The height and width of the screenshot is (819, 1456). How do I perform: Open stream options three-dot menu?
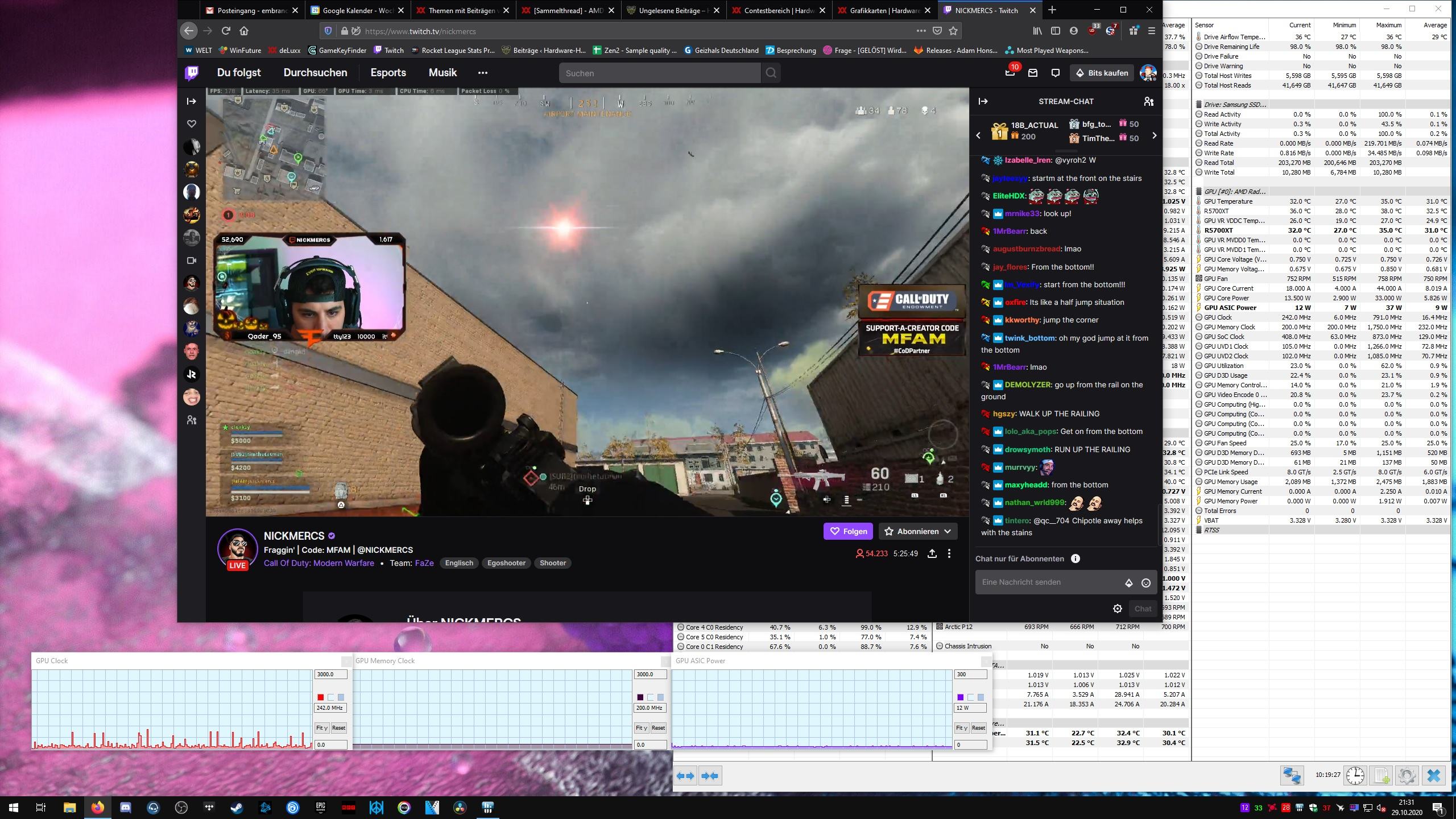pos(949,553)
